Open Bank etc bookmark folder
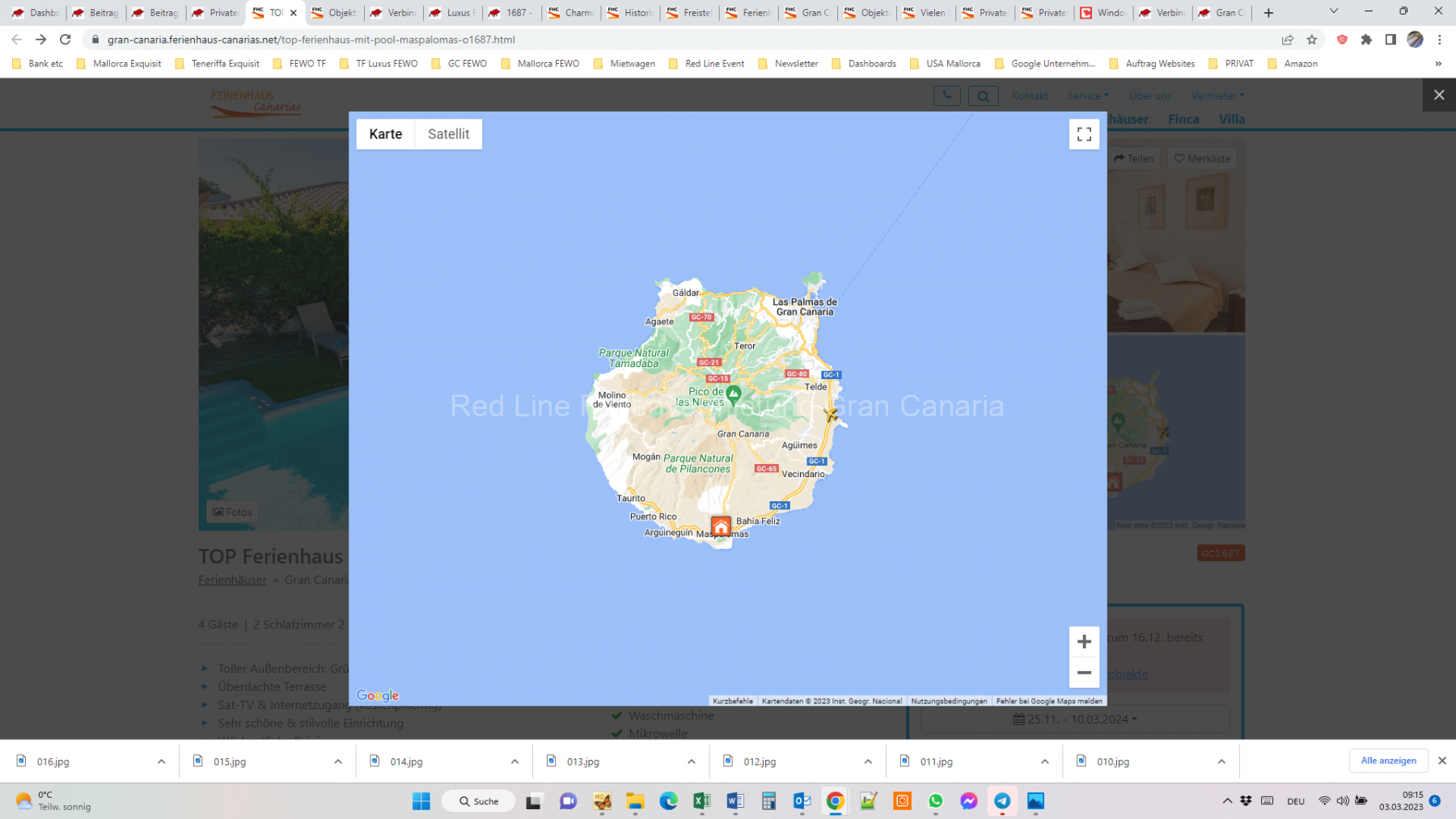Viewport: 1456px width, 819px height. (37, 64)
